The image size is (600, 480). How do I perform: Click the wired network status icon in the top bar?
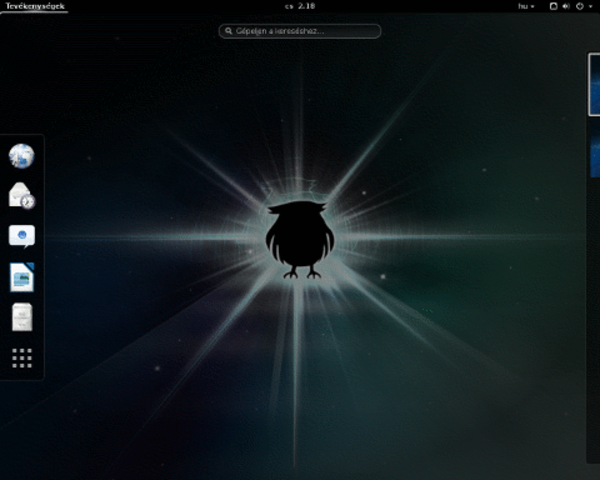(553, 6)
